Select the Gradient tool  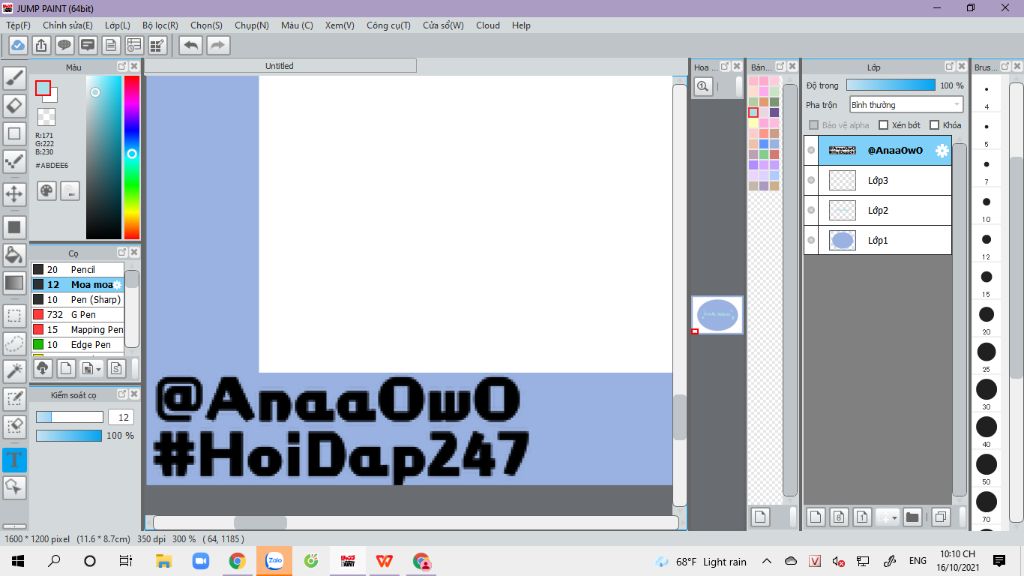pyautogui.click(x=14, y=283)
